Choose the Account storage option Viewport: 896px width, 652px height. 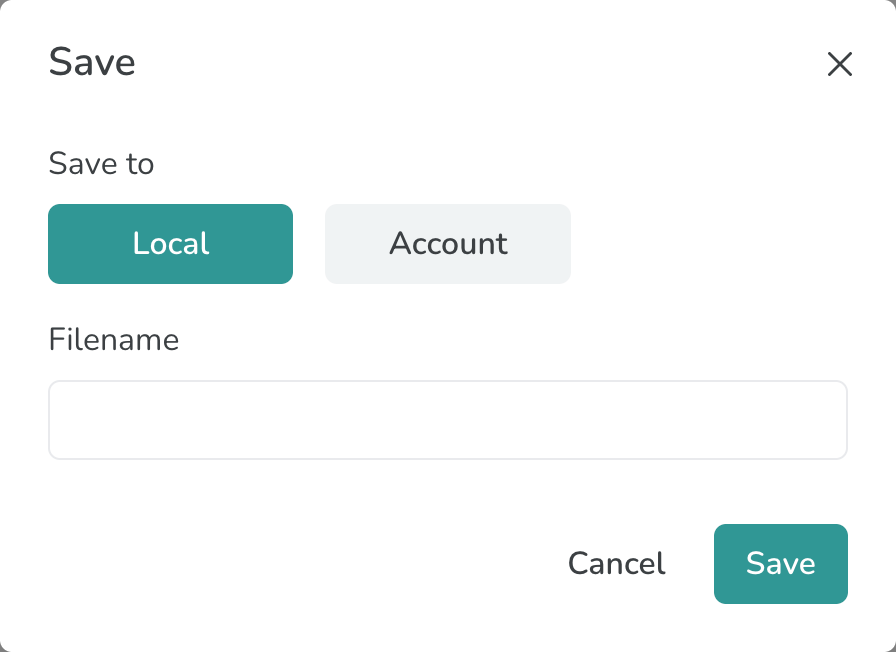click(x=447, y=244)
